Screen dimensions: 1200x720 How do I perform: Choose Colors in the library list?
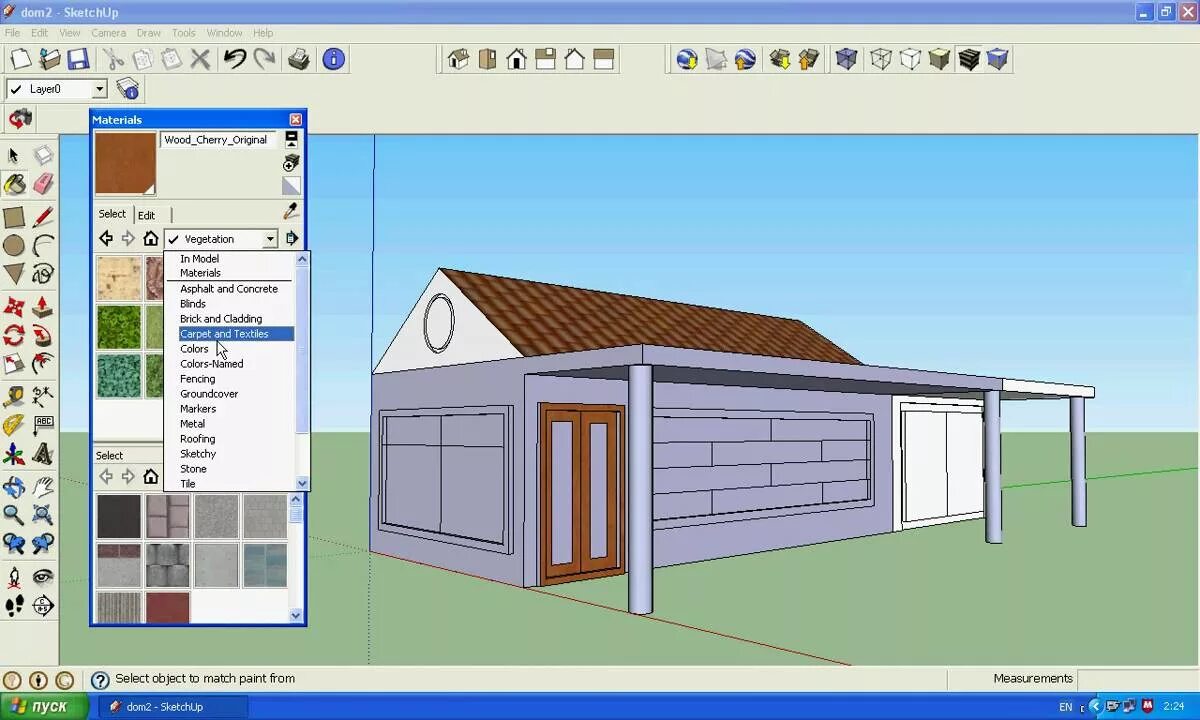coord(194,349)
